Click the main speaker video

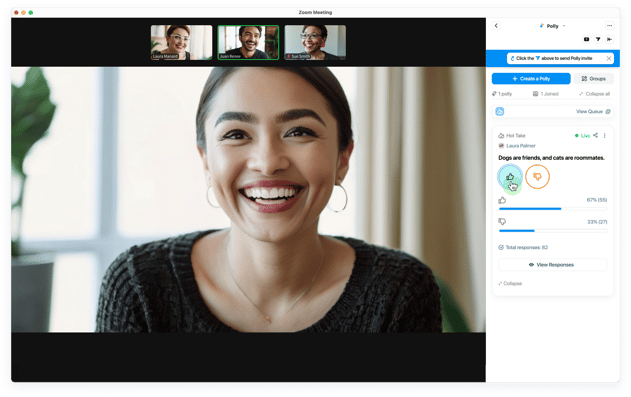[x=248, y=200]
